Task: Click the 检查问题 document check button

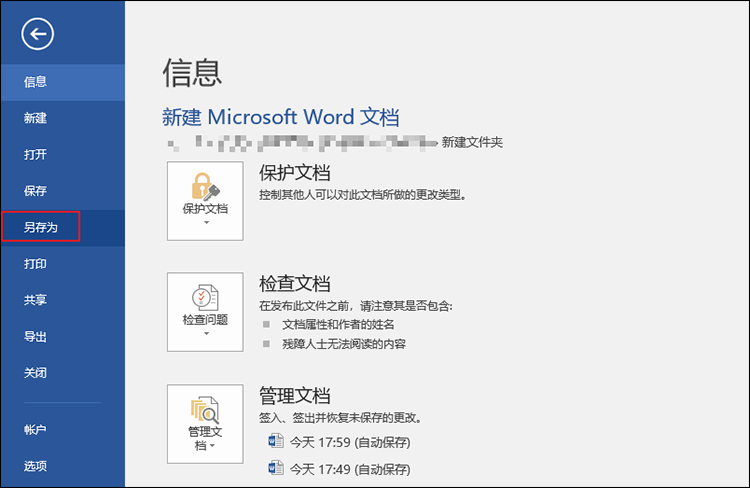Action: [x=205, y=312]
